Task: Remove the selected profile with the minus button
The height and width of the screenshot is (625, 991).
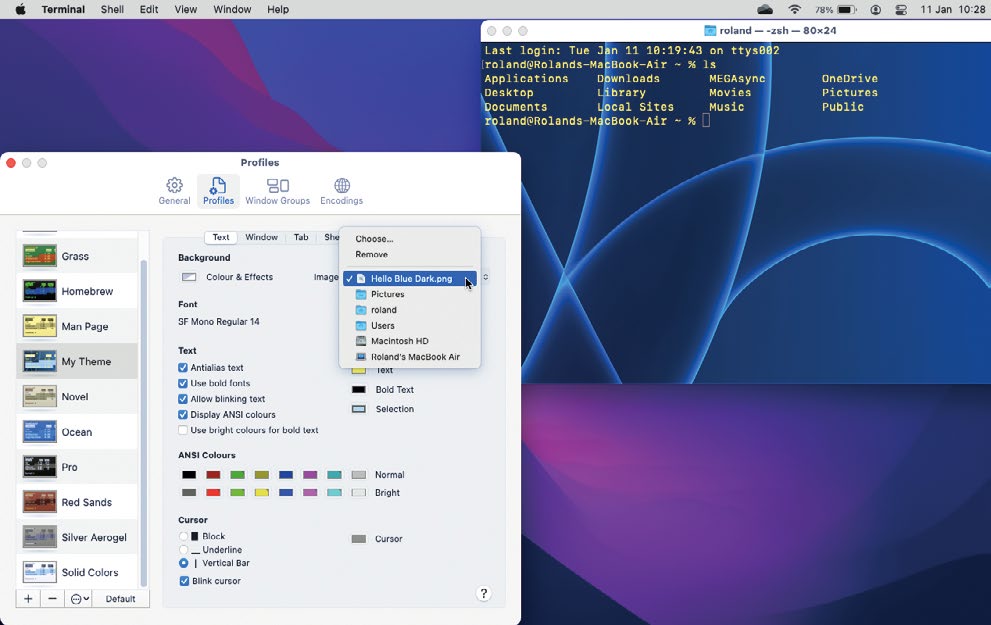Action: click(x=52, y=598)
